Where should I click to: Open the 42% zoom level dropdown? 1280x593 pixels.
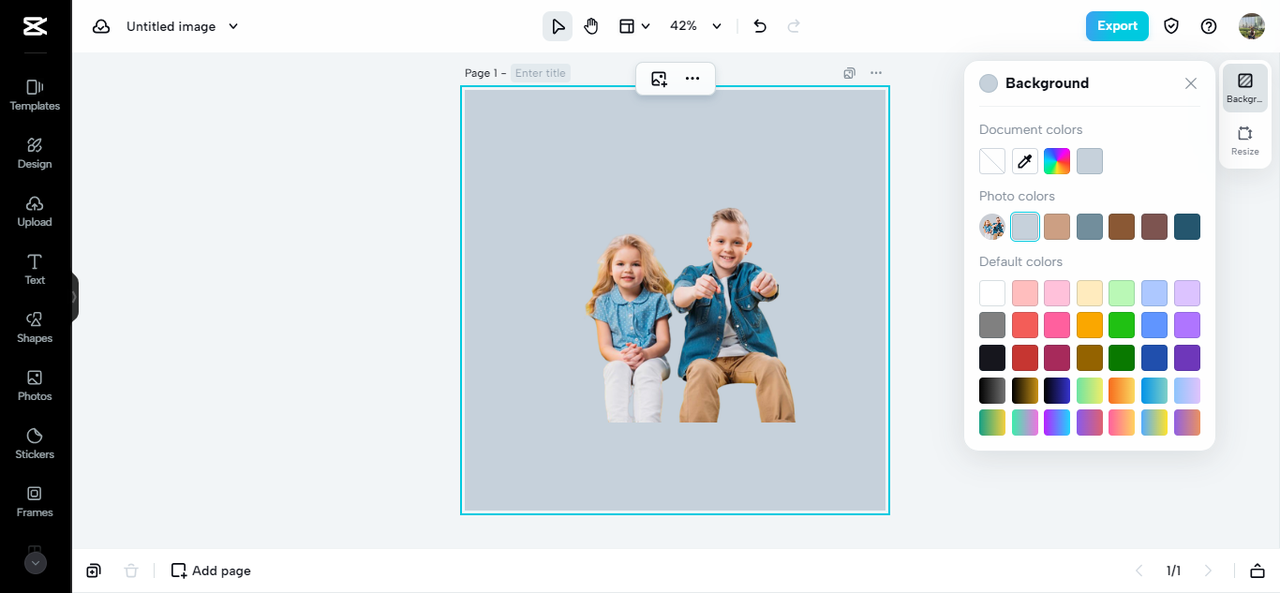pos(696,26)
